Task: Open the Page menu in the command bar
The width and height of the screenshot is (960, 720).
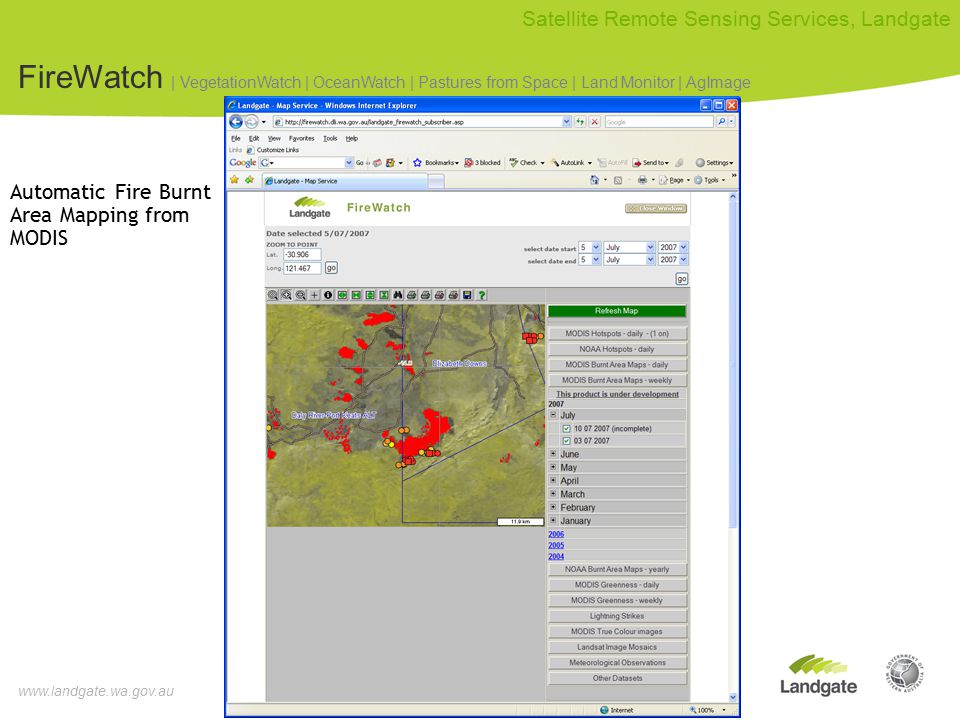Action: click(x=673, y=180)
